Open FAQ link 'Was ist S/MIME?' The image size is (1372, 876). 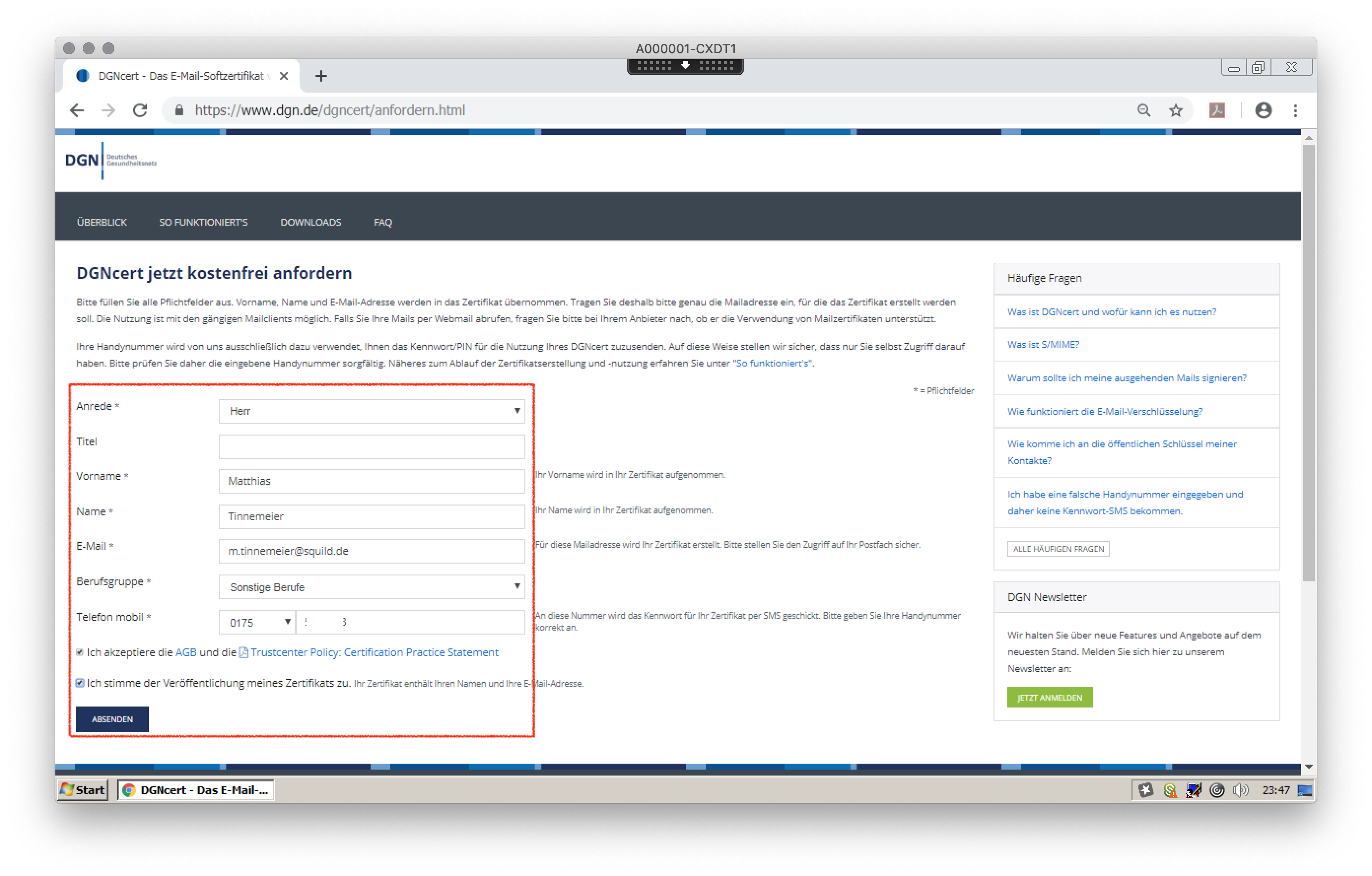tap(1043, 344)
